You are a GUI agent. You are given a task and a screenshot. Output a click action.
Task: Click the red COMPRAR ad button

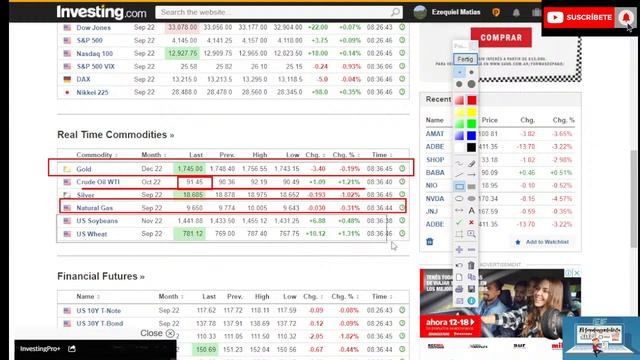click(x=501, y=38)
